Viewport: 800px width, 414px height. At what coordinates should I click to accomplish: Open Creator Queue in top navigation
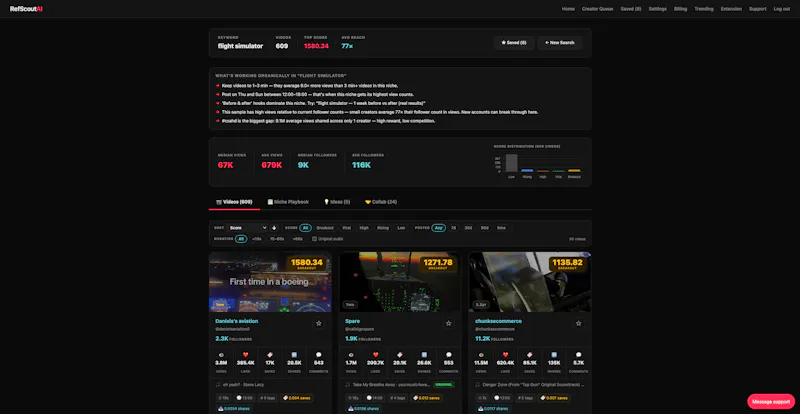tap(597, 9)
